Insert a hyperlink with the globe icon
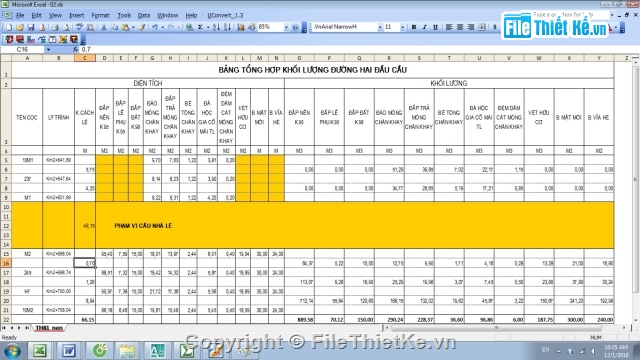This screenshot has width=640, height=360. tap(189, 27)
